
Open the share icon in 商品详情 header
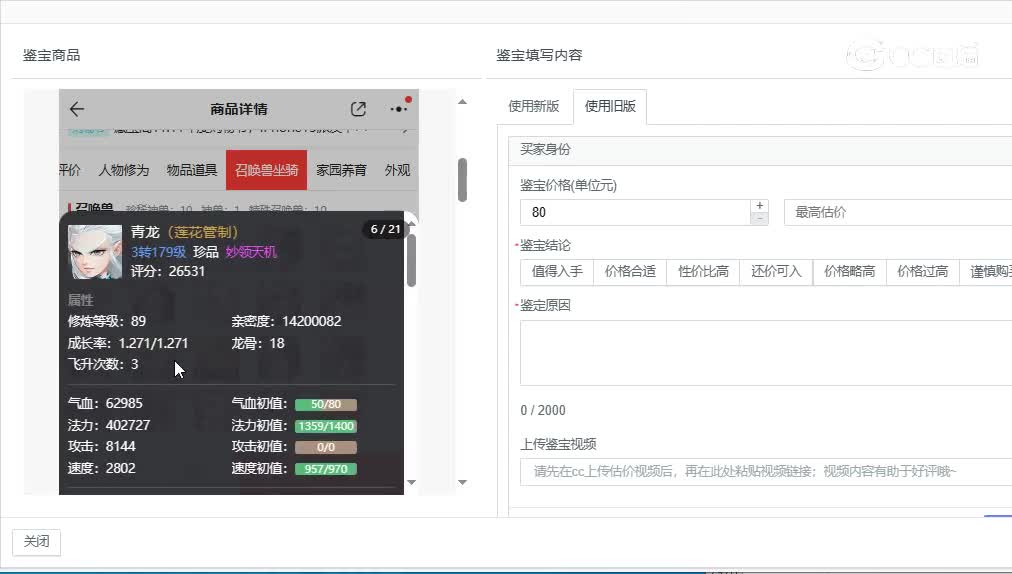[358, 109]
